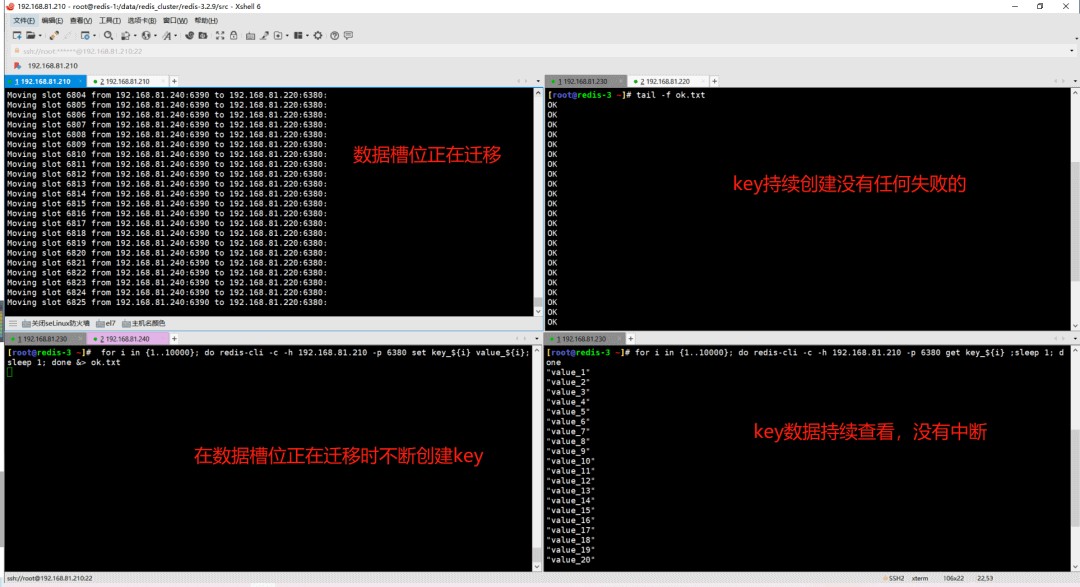1080x587 pixels.
Task: Open the 工具 menu
Action: click(108, 20)
